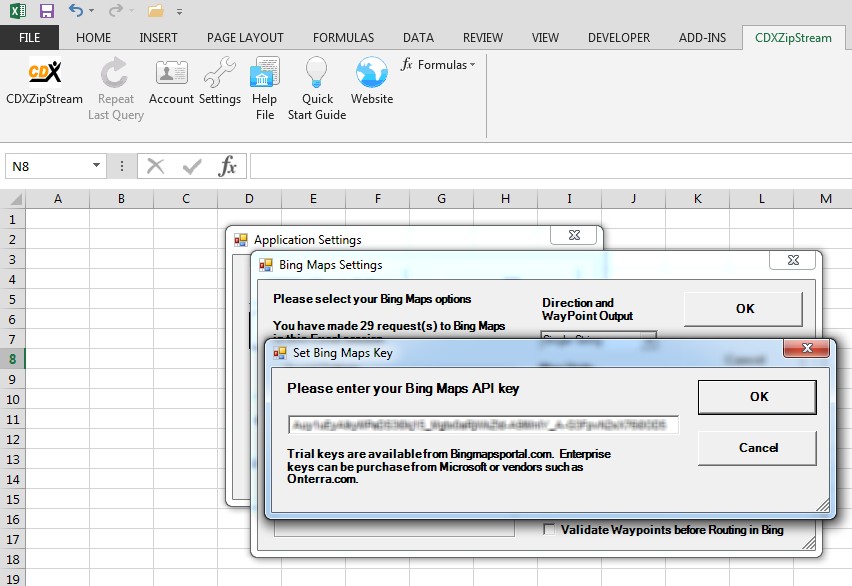Viewport: 852px width, 586px height.
Task: Select column L header
Action: point(762,199)
